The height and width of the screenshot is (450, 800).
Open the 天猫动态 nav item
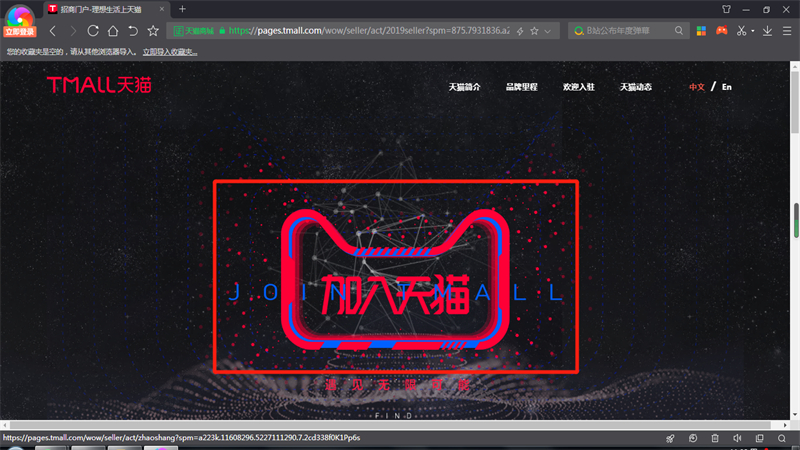coord(636,87)
